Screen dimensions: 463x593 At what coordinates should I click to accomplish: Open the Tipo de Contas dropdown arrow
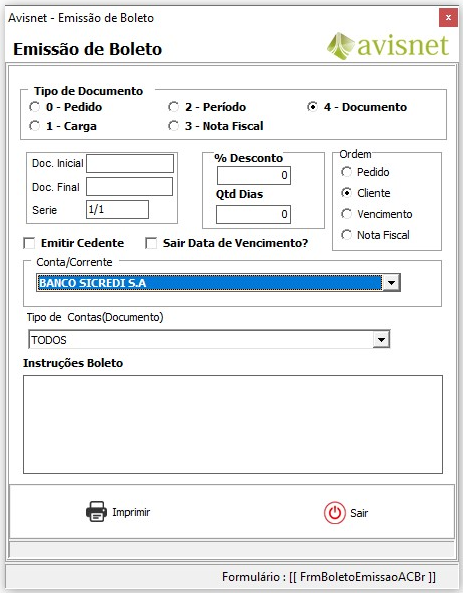[381, 340]
